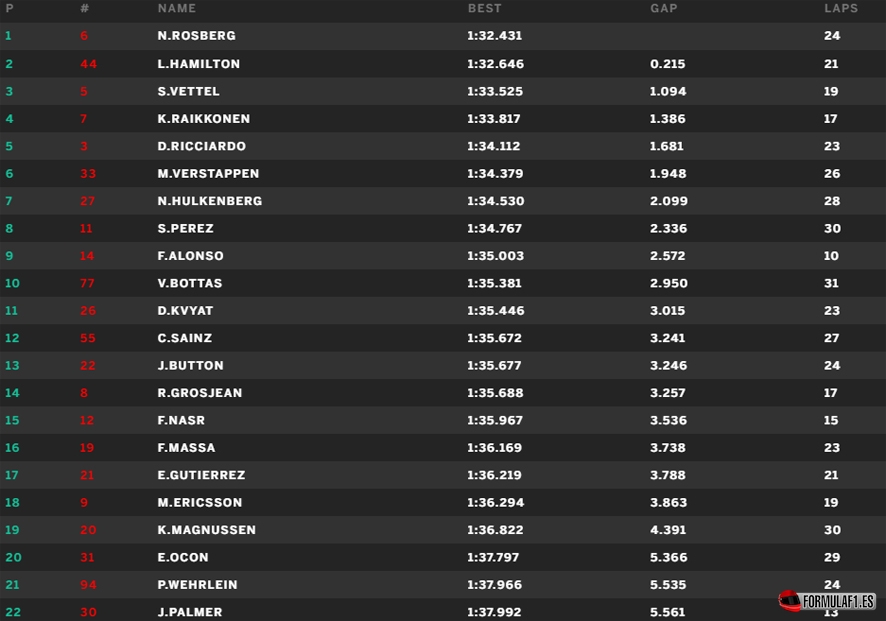
Task: Select position number 10 for V.BOTTAS
Action: (x=12, y=283)
